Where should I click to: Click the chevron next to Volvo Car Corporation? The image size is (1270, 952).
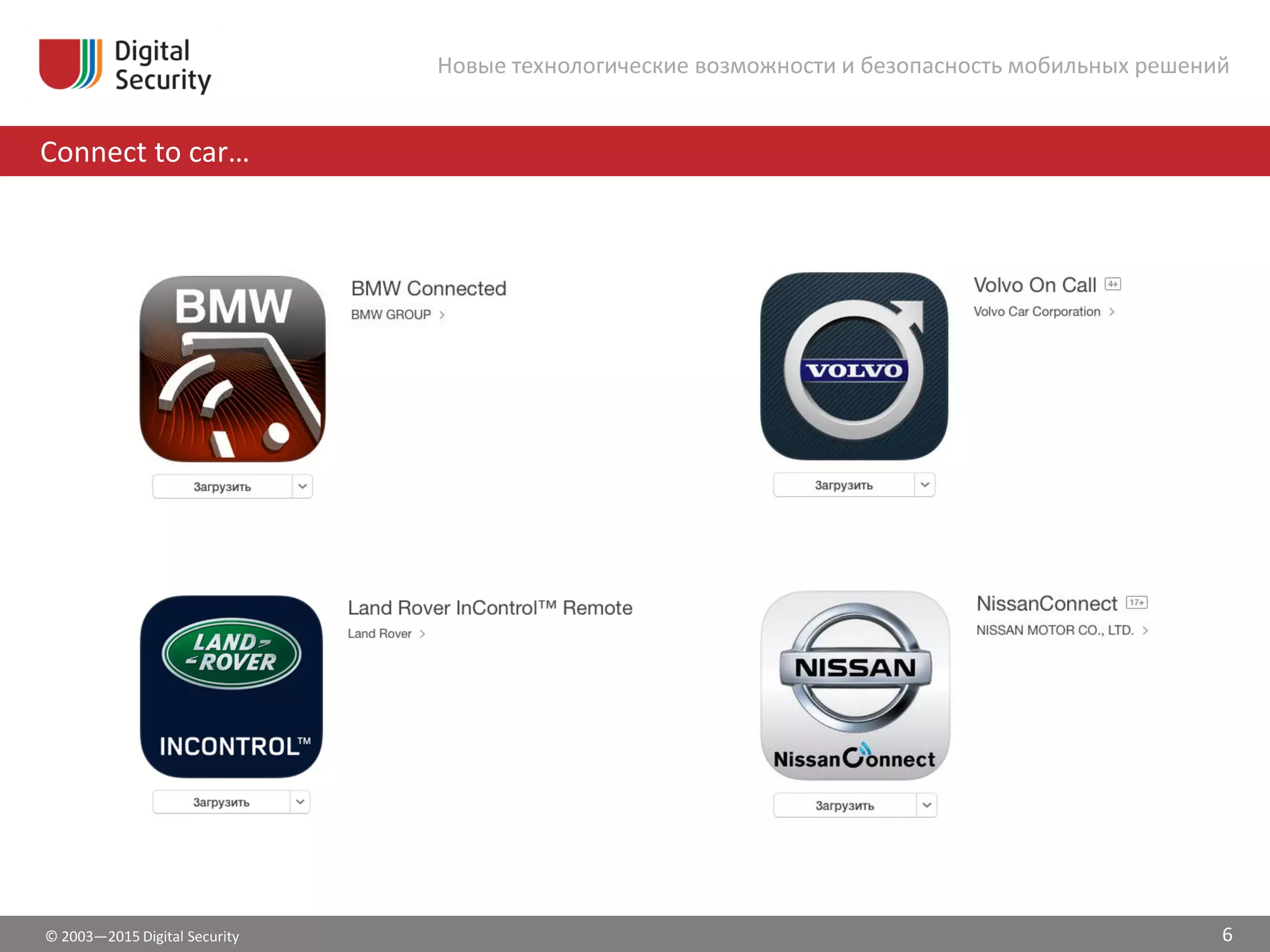[x=1112, y=312]
